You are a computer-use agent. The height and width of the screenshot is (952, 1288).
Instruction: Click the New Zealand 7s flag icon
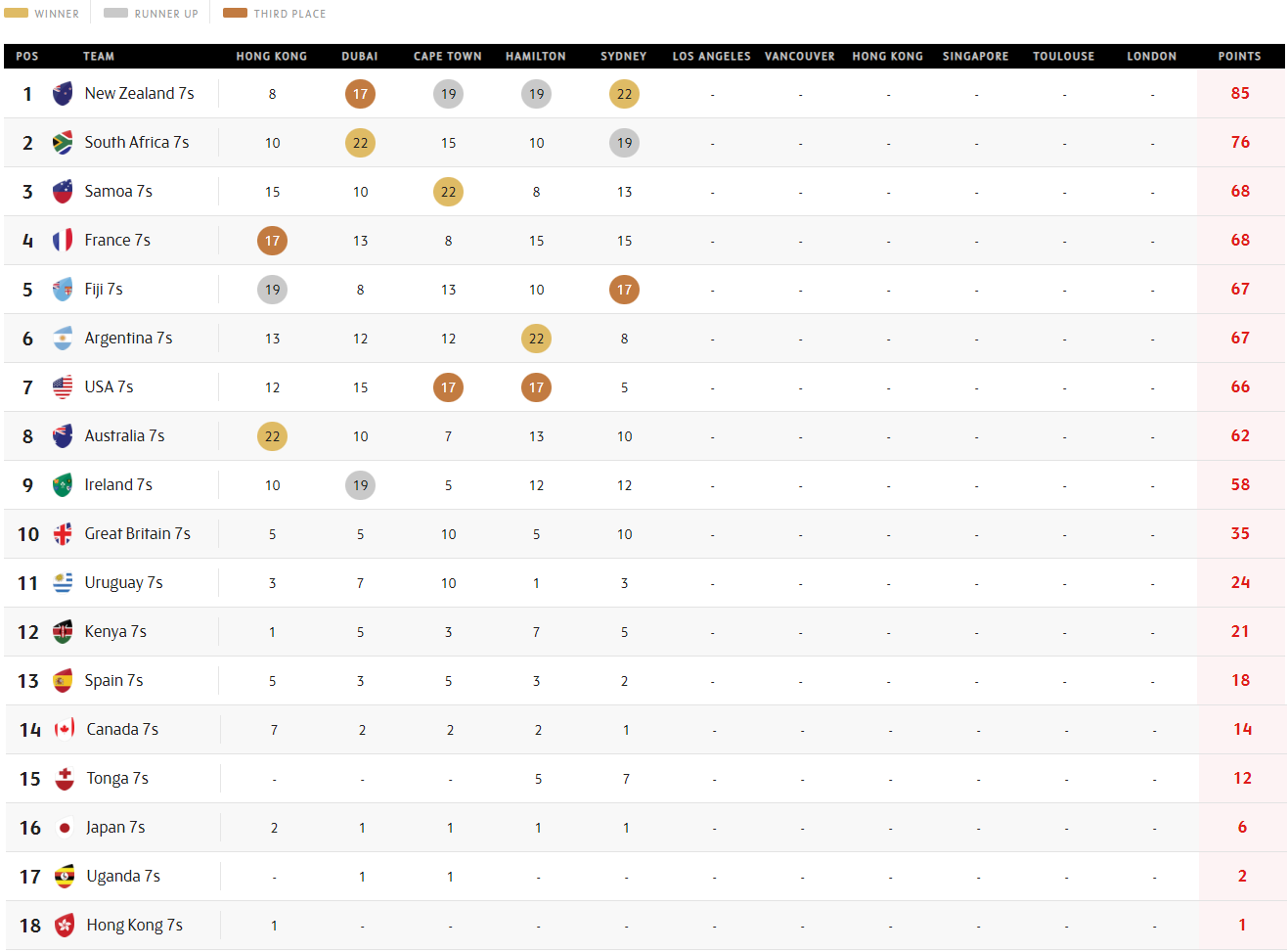click(63, 94)
